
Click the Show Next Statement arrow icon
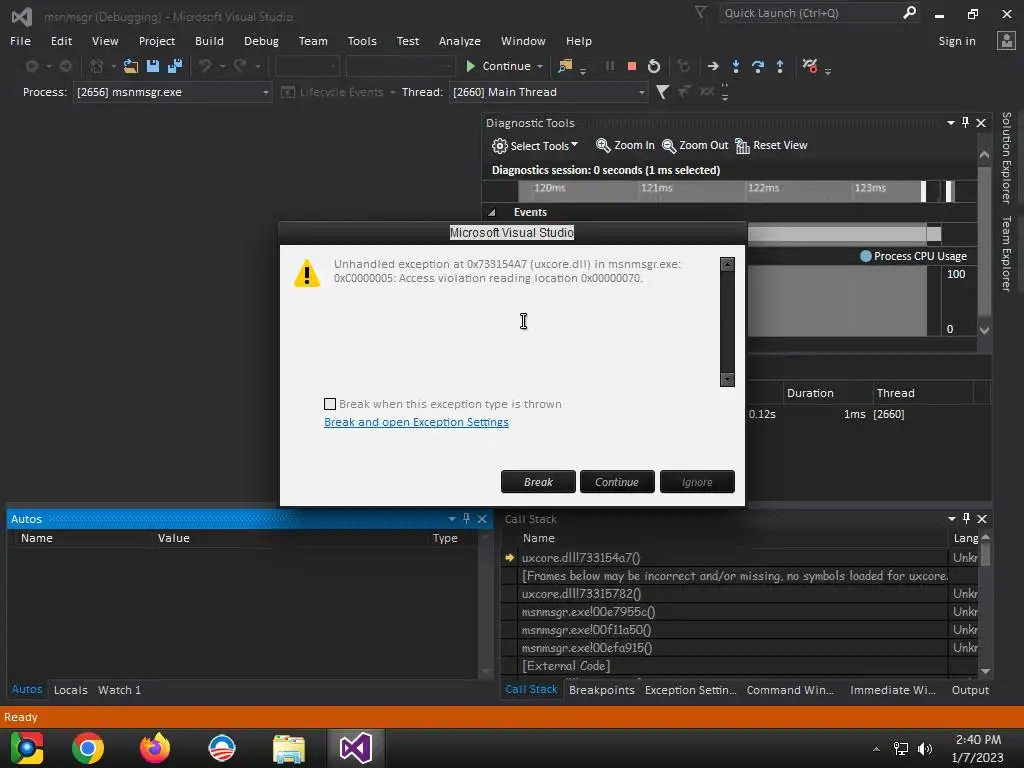(x=713, y=66)
